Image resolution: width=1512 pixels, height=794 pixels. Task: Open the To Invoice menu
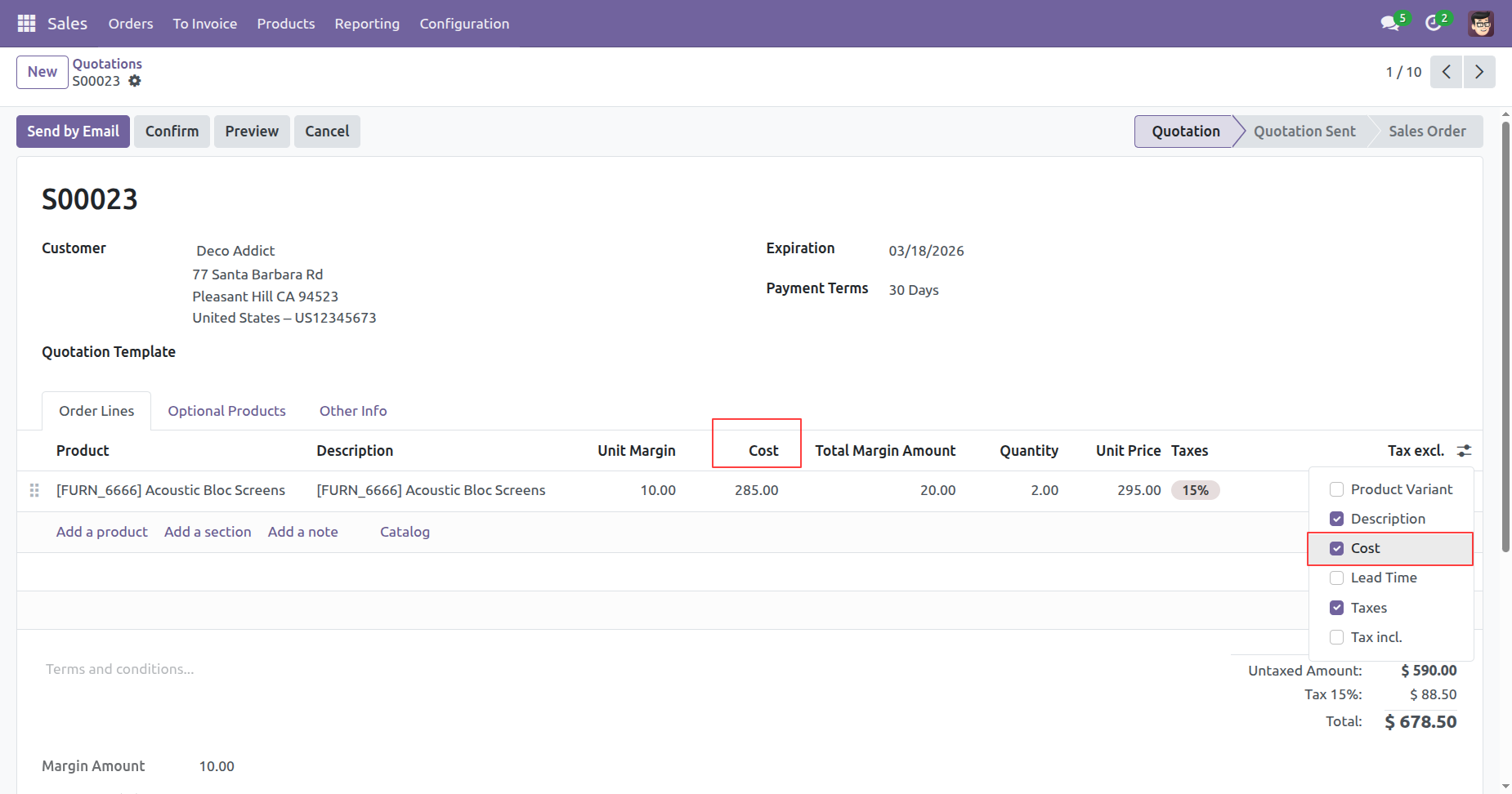click(204, 24)
